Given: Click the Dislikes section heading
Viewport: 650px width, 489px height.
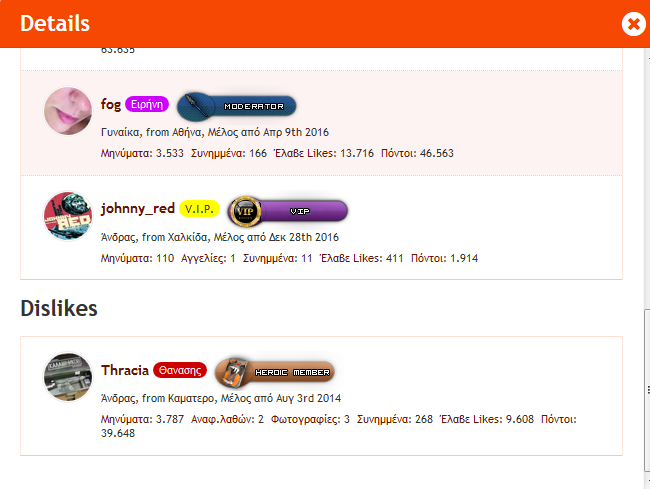Looking at the screenshot, I should (x=59, y=309).
